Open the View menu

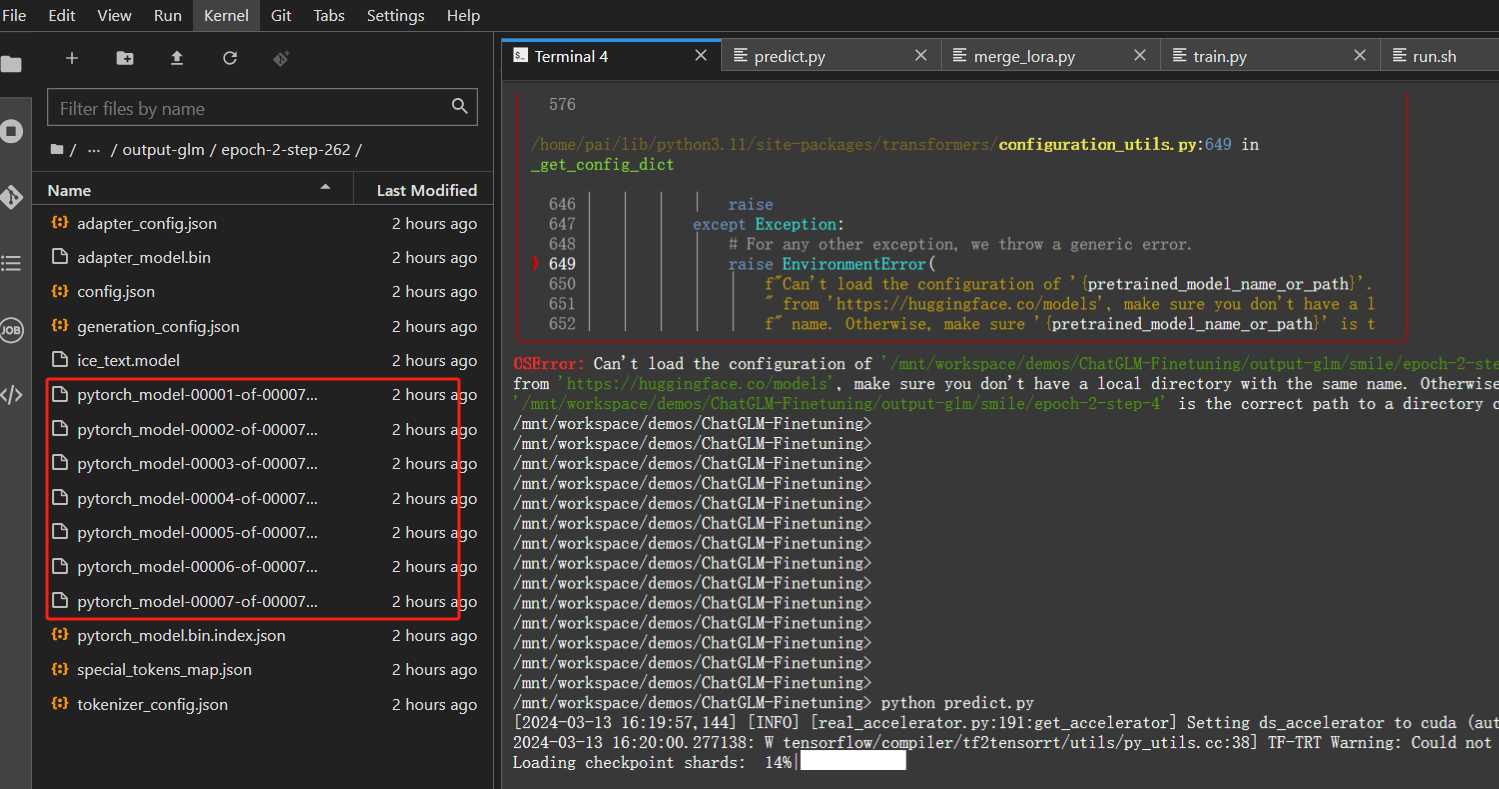click(115, 15)
